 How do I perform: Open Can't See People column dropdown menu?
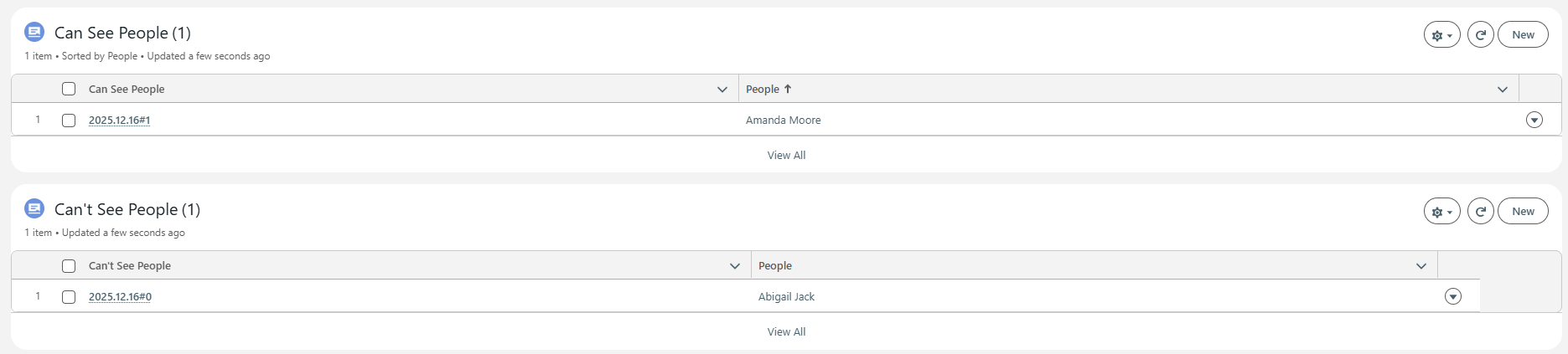(x=735, y=266)
